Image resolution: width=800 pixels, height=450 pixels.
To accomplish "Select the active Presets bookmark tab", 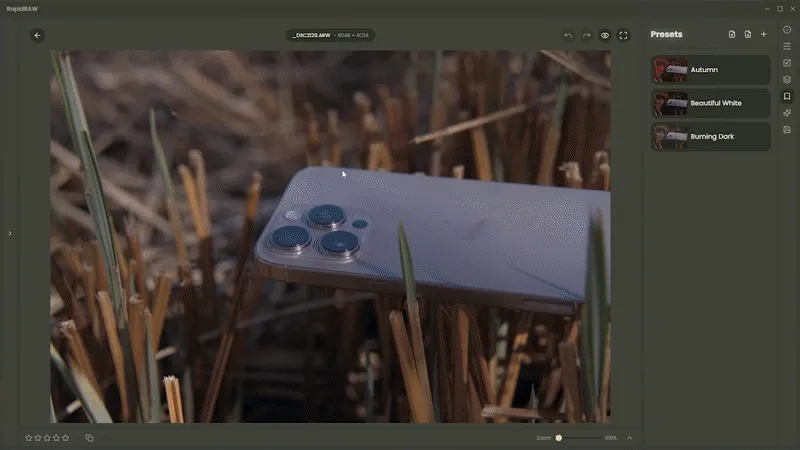I will tap(787, 97).
